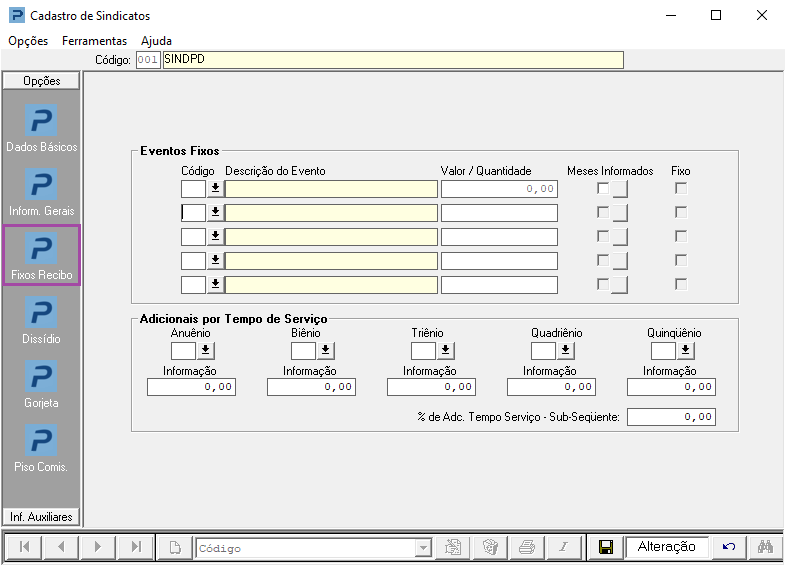Screen dimensions: 792x570
Task: Open the Dados Básicos section icon
Action: click(x=41, y=120)
